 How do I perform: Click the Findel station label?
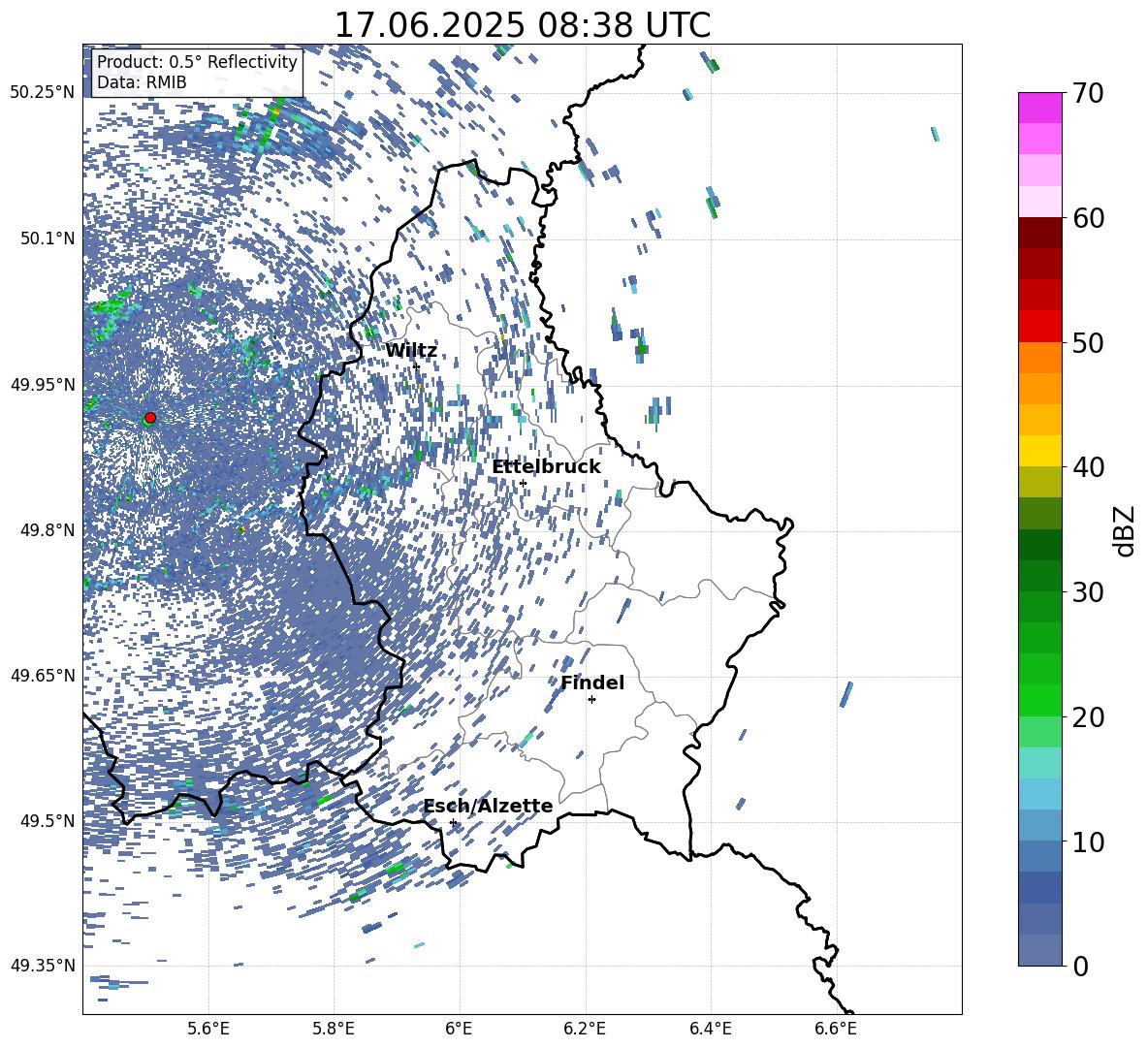(592, 683)
